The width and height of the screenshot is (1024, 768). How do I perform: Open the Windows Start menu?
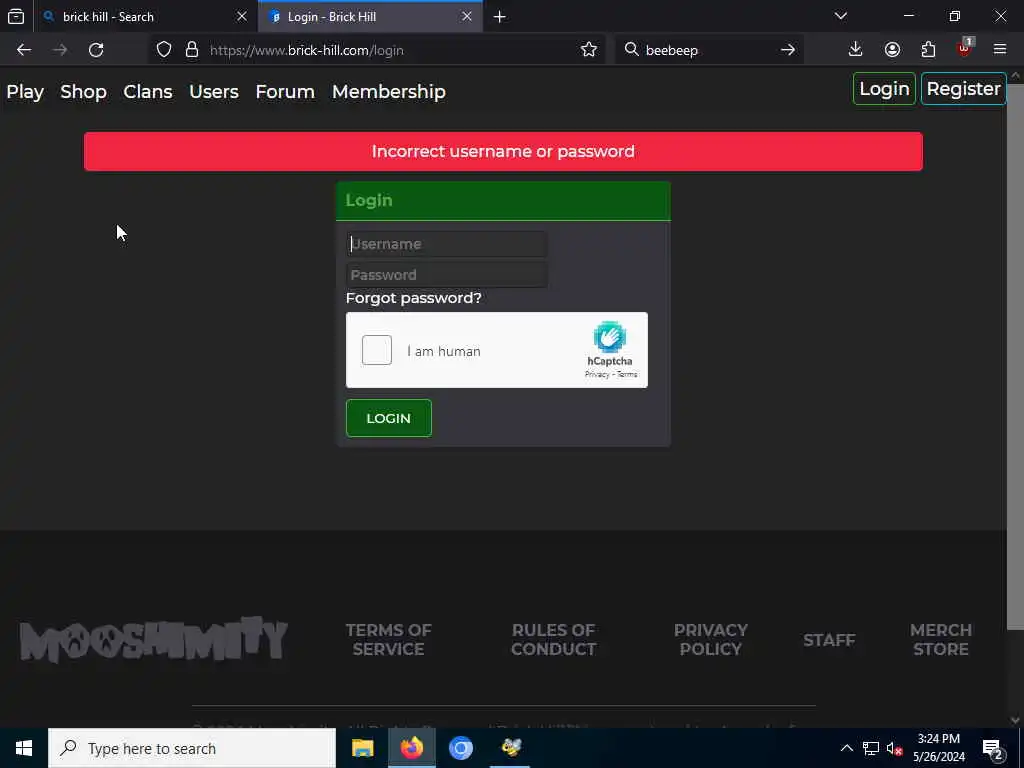(x=24, y=748)
